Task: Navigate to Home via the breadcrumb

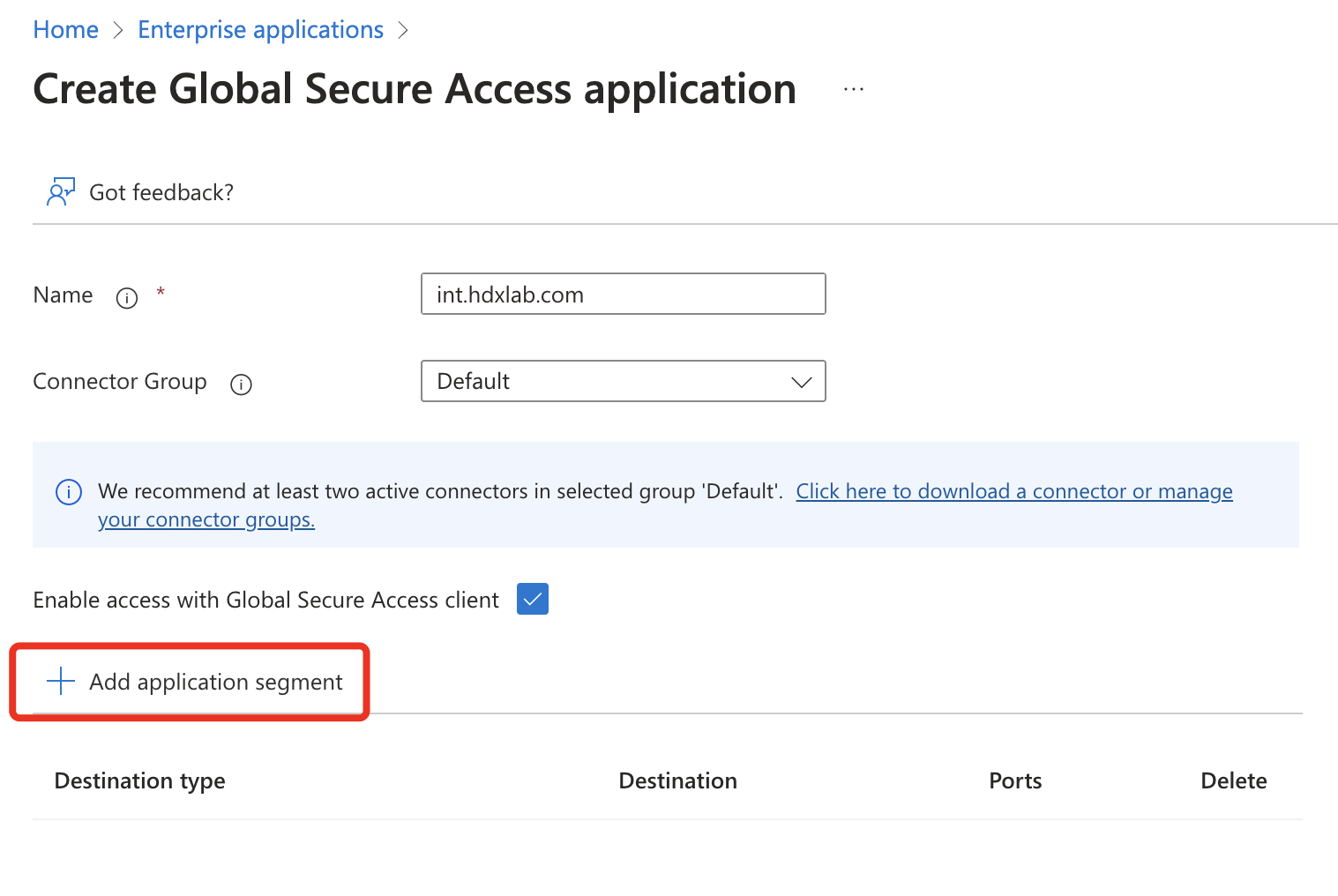Action: click(x=64, y=29)
